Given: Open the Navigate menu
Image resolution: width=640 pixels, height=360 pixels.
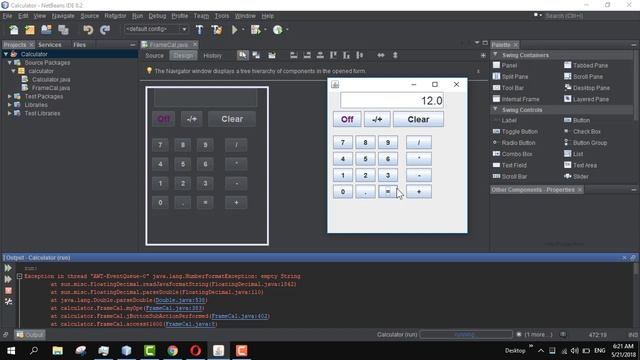Looking at the screenshot, I should click(x=63, y=16).
